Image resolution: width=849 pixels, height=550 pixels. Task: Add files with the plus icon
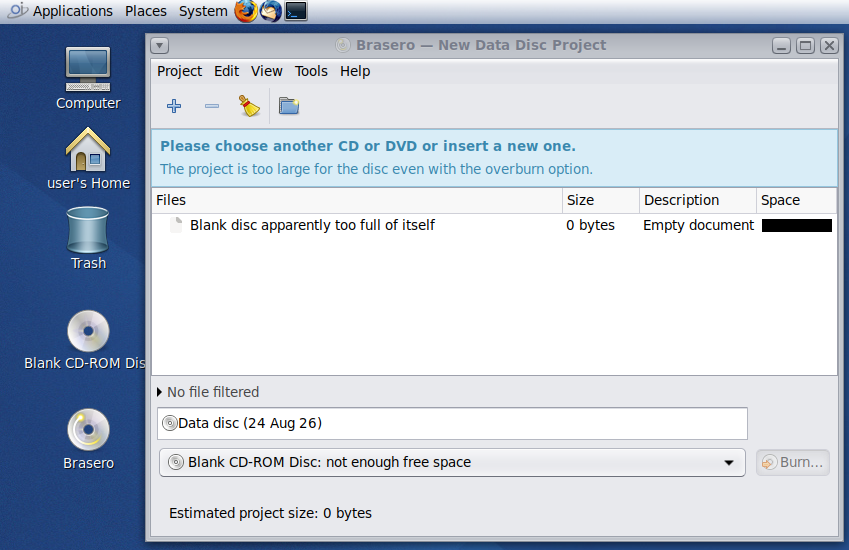coord(174,106)
